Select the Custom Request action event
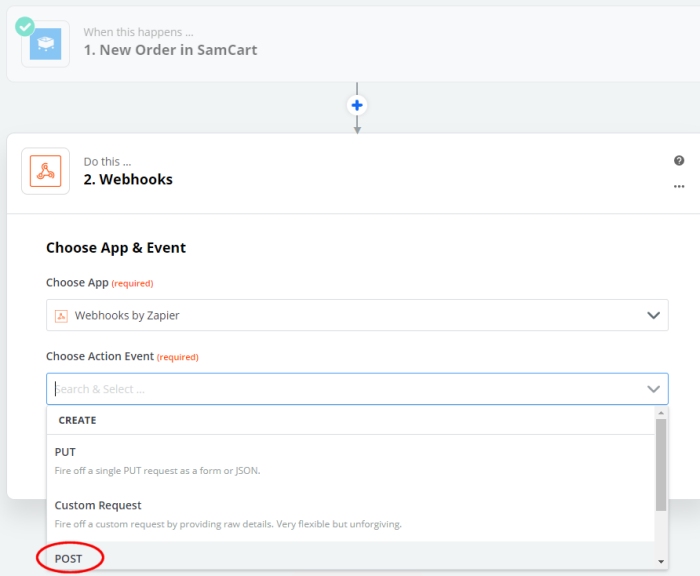This screenshot has height=576, width=700. pos(350,514)
